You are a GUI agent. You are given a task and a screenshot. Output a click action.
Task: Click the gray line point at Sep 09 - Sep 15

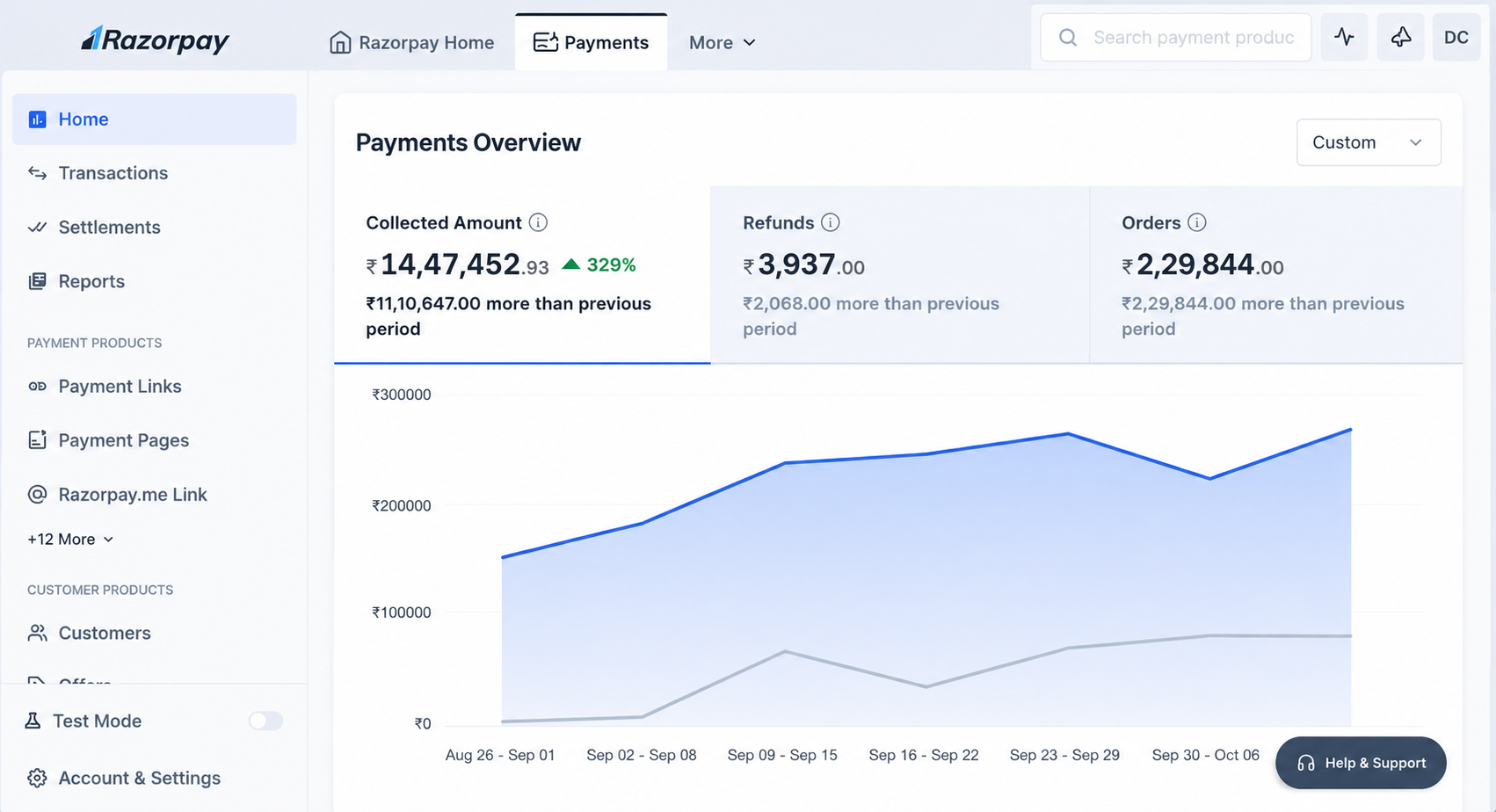click(x=784, y=651)
